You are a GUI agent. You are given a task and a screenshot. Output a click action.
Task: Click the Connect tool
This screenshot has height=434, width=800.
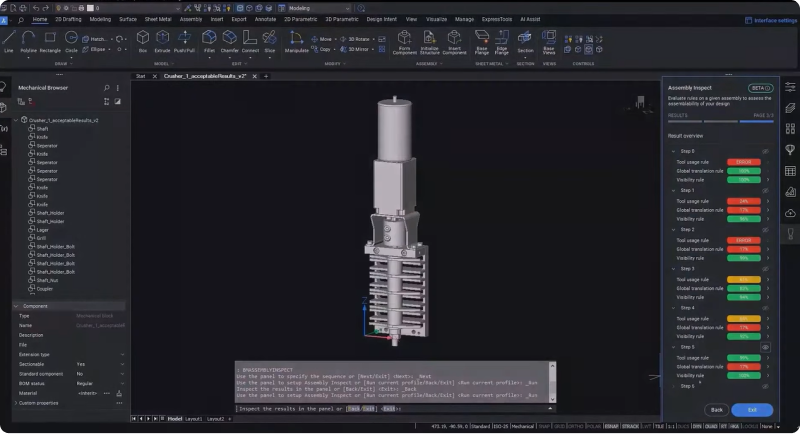click(x=250, y=41)
